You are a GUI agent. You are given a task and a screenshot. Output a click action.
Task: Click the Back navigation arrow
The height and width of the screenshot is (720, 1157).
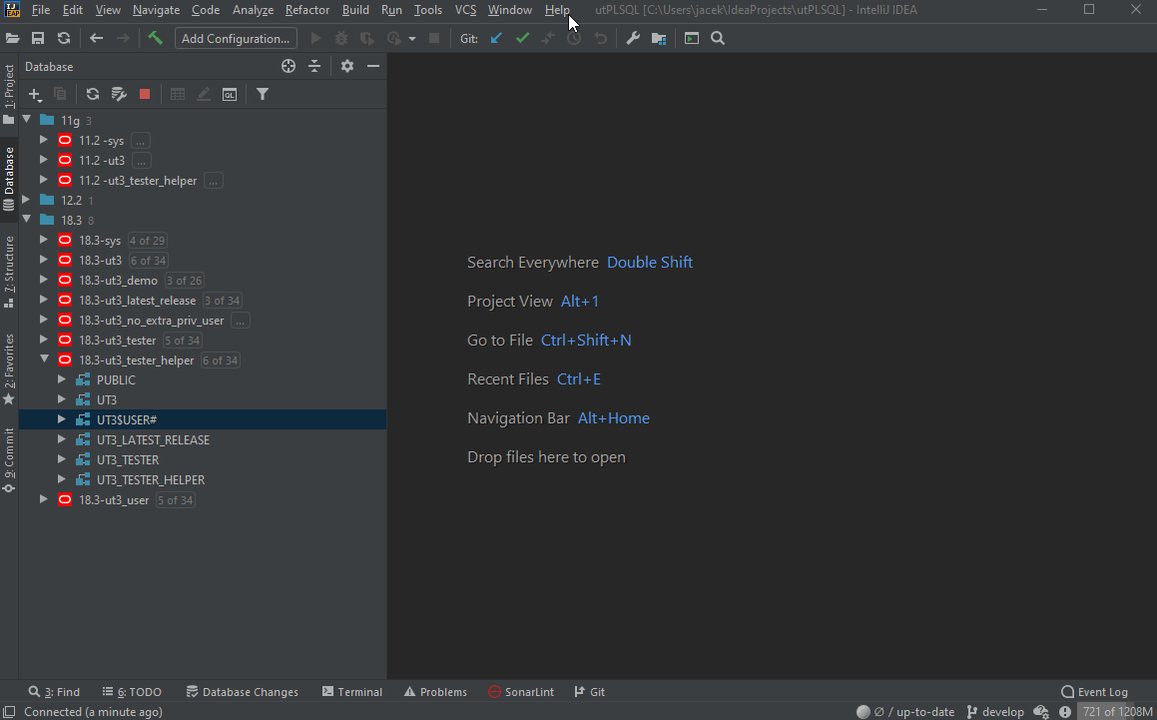click(x=96, y=38)
